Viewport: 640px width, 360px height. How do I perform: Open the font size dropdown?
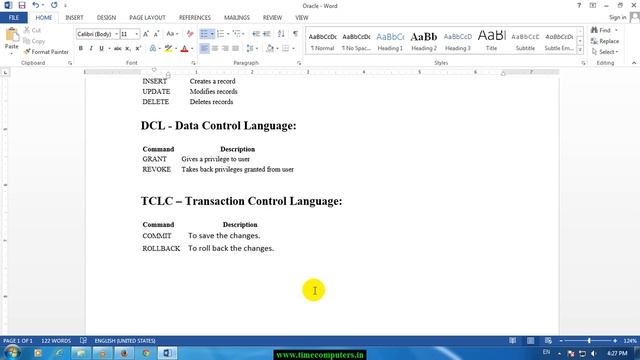(x=137, y=34)
